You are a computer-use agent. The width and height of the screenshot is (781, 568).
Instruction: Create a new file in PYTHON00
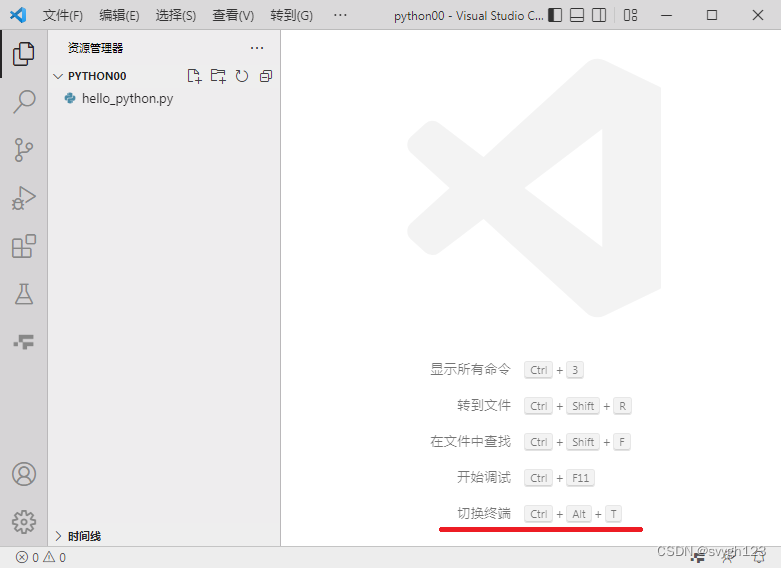[x=194, y=76]
